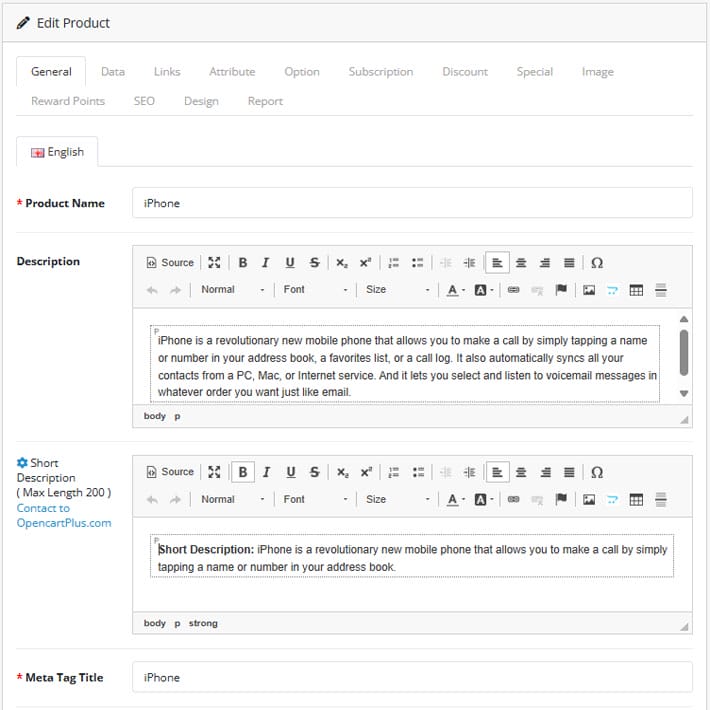Insert numbered list in Short Description editor
710x710 pixels.
coord(394,472)
